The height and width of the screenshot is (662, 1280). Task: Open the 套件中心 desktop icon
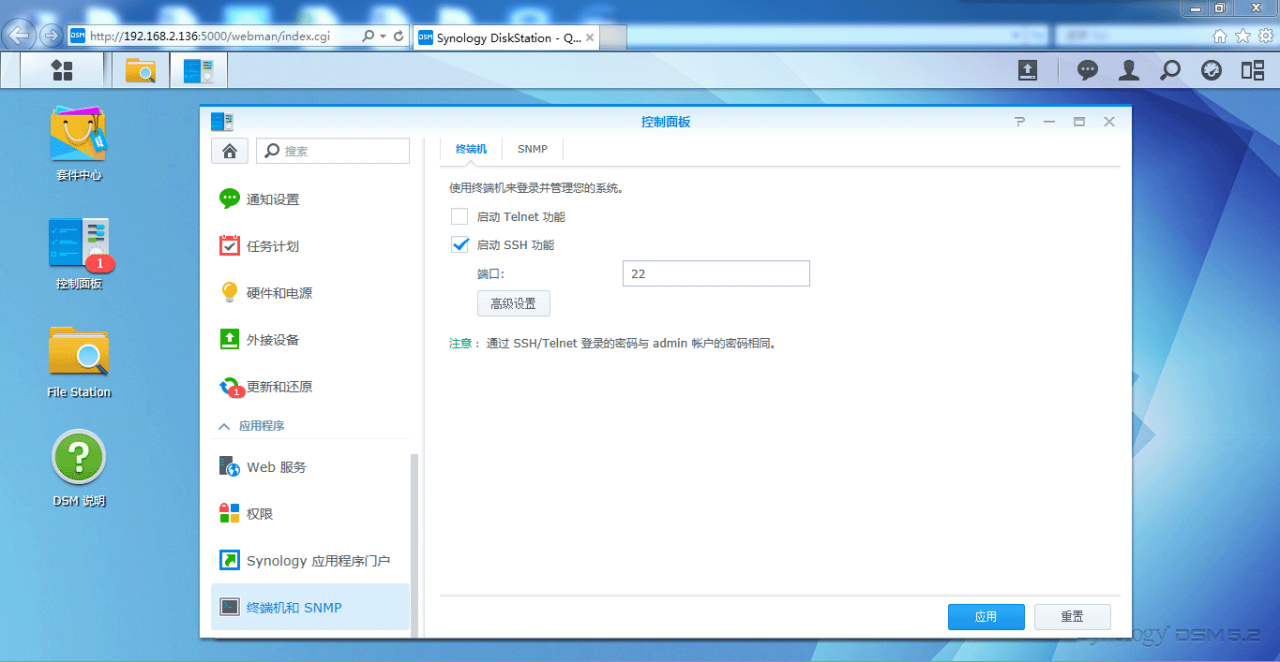pyautogui.click(x=78, y=135)
